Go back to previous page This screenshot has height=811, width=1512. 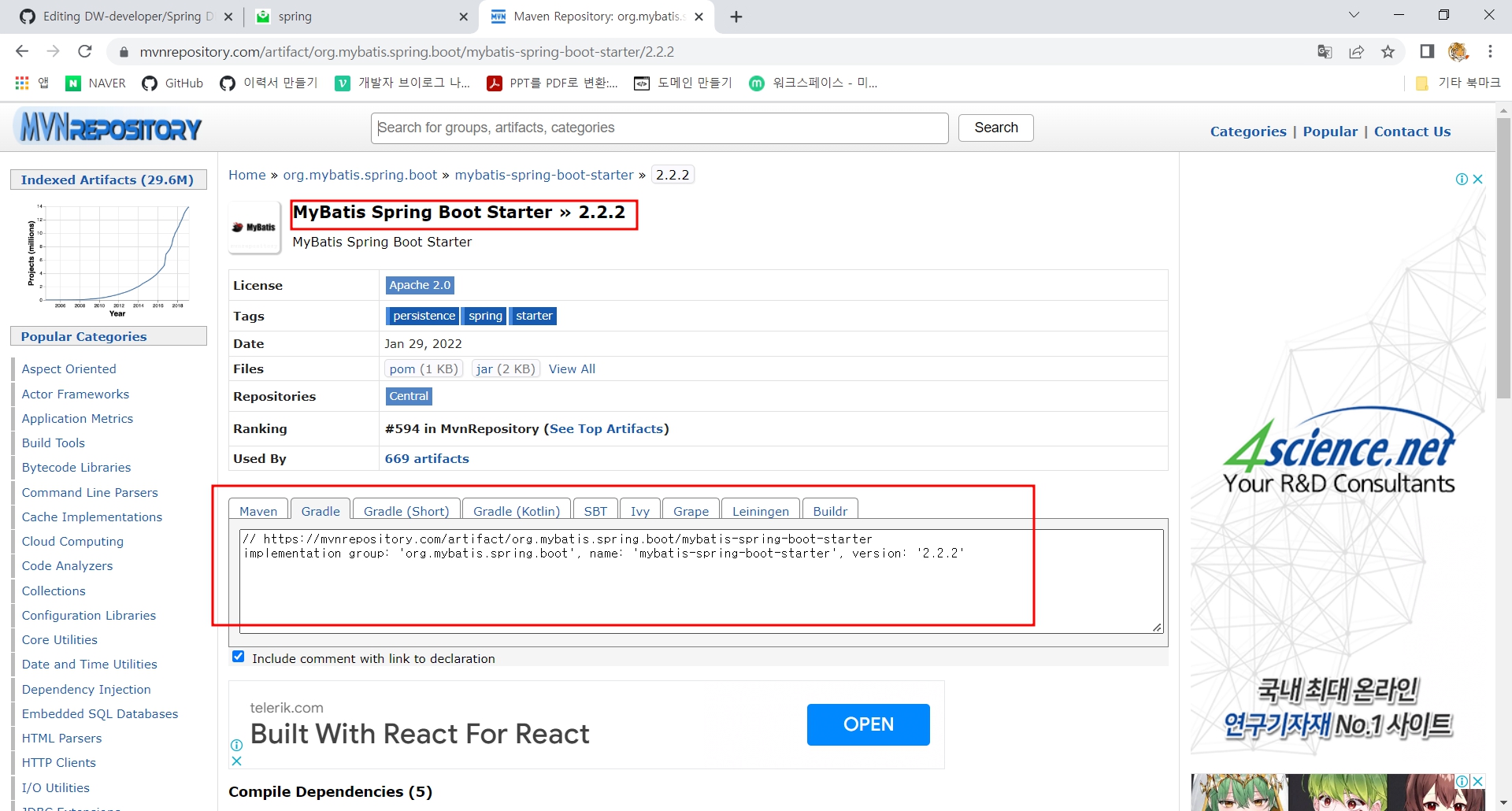pyautogui.click(x=22, y=51)
